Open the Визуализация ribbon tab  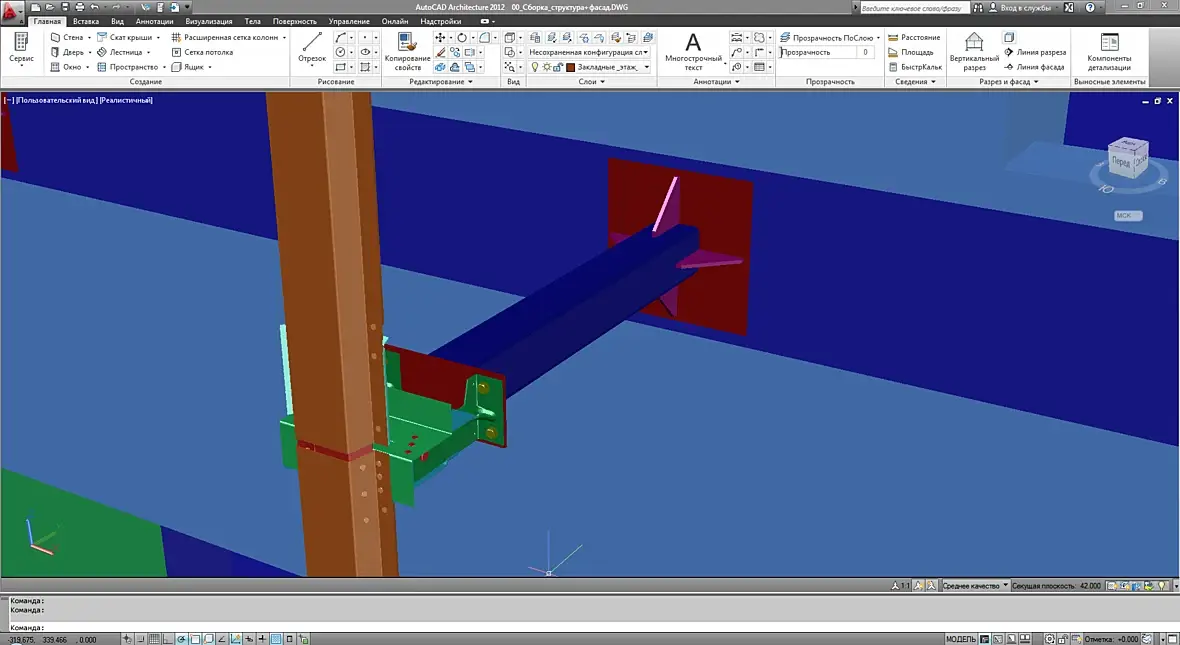point(208,21)
